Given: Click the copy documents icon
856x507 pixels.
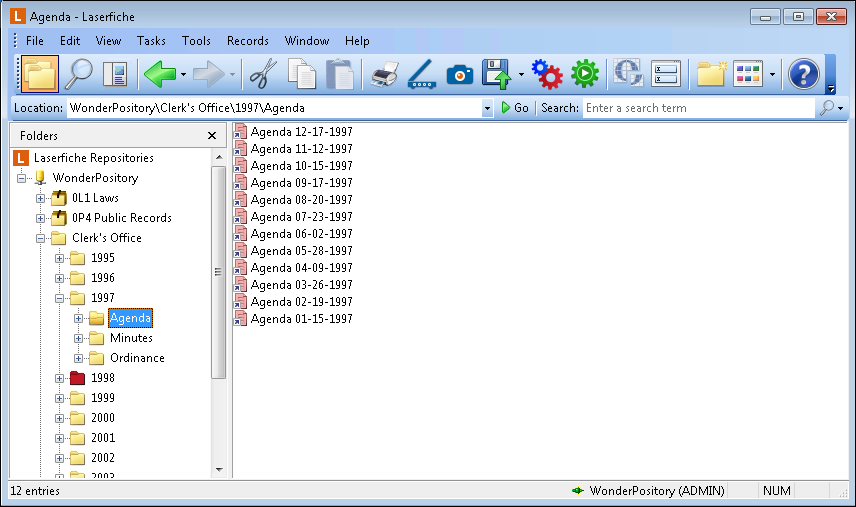Looking at the screenshot, I should (302, 74).
